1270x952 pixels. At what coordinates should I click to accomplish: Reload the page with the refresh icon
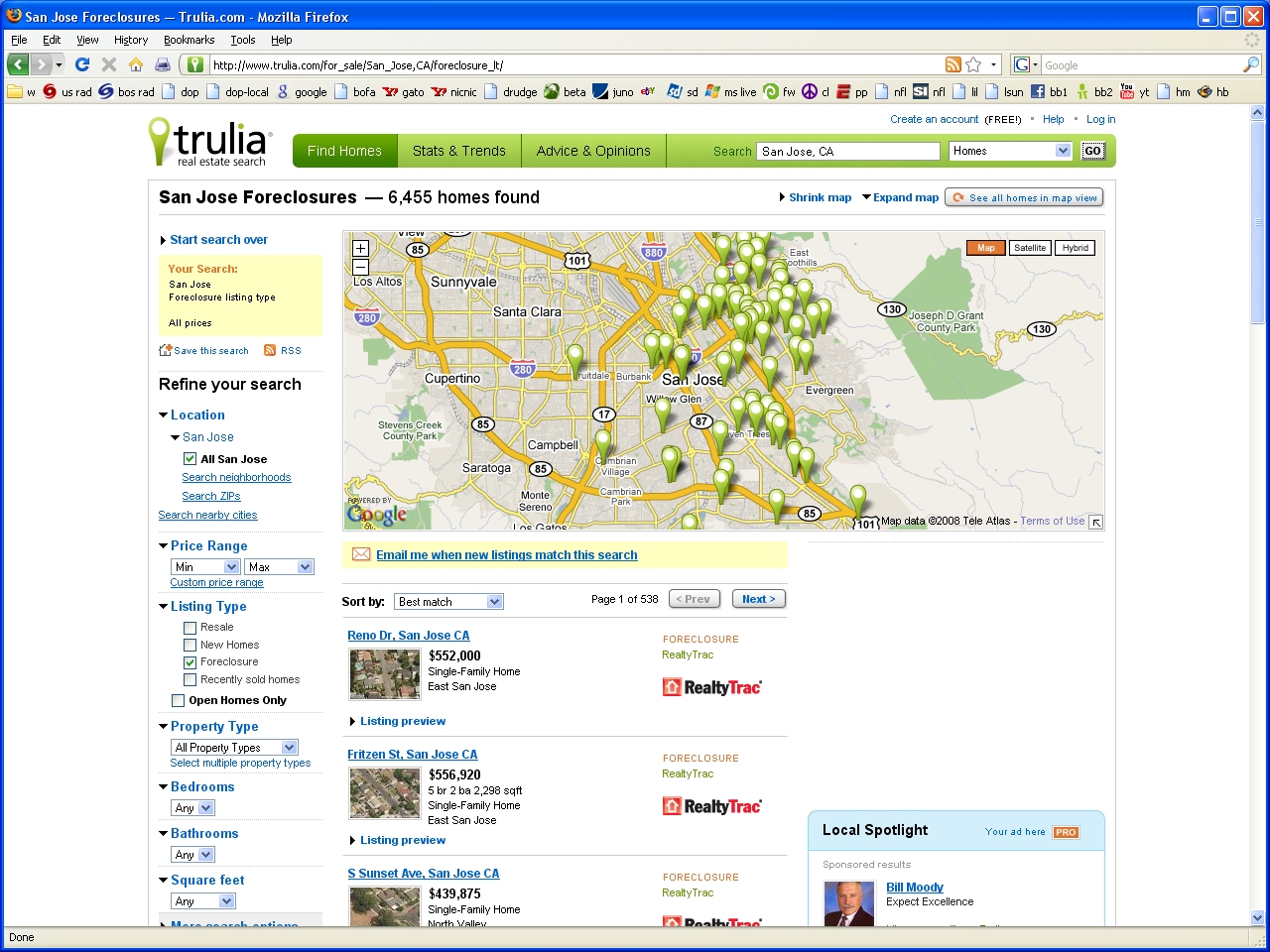coord(82,64)
